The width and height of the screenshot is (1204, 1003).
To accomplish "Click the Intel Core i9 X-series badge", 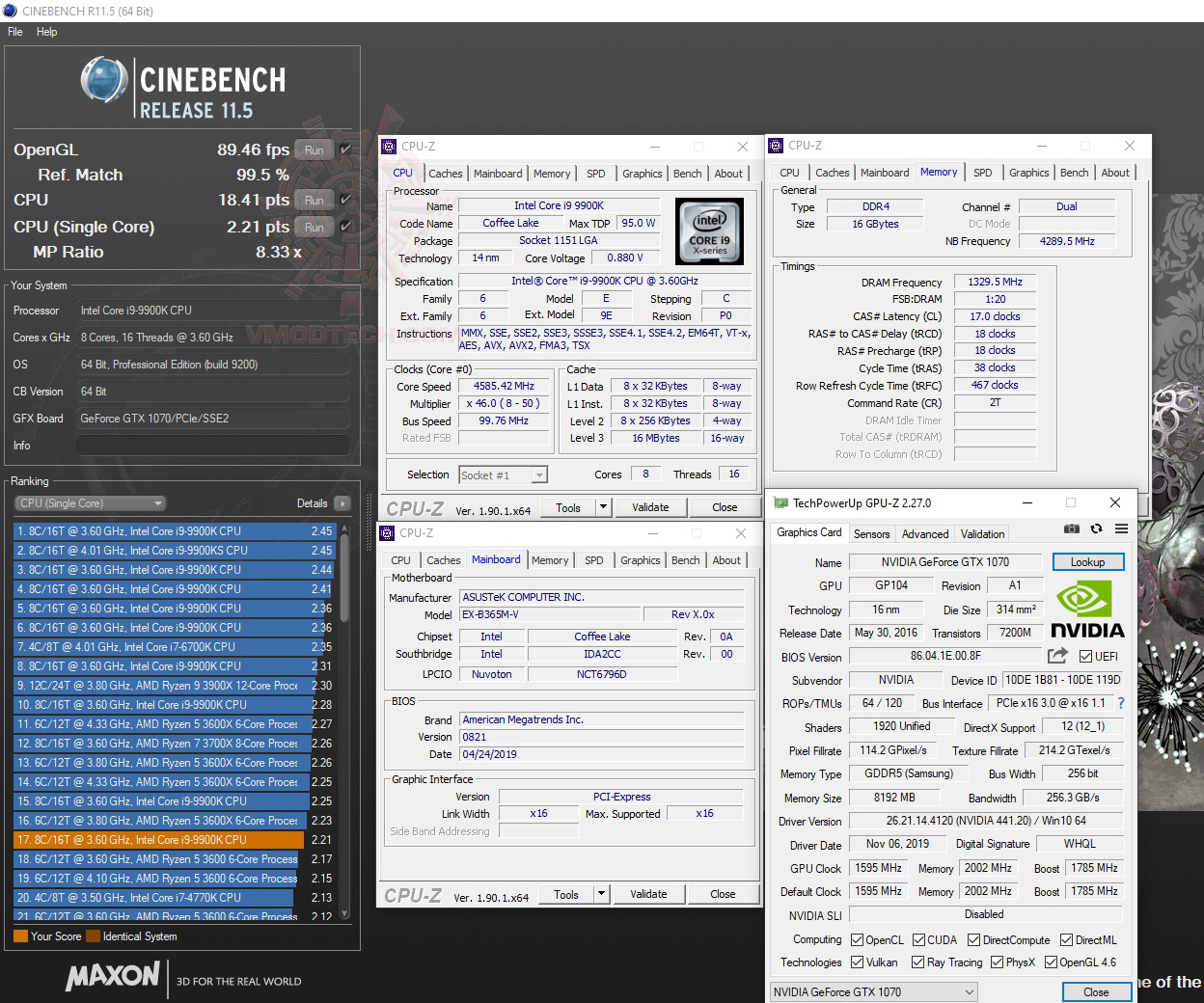I will 709,230.
